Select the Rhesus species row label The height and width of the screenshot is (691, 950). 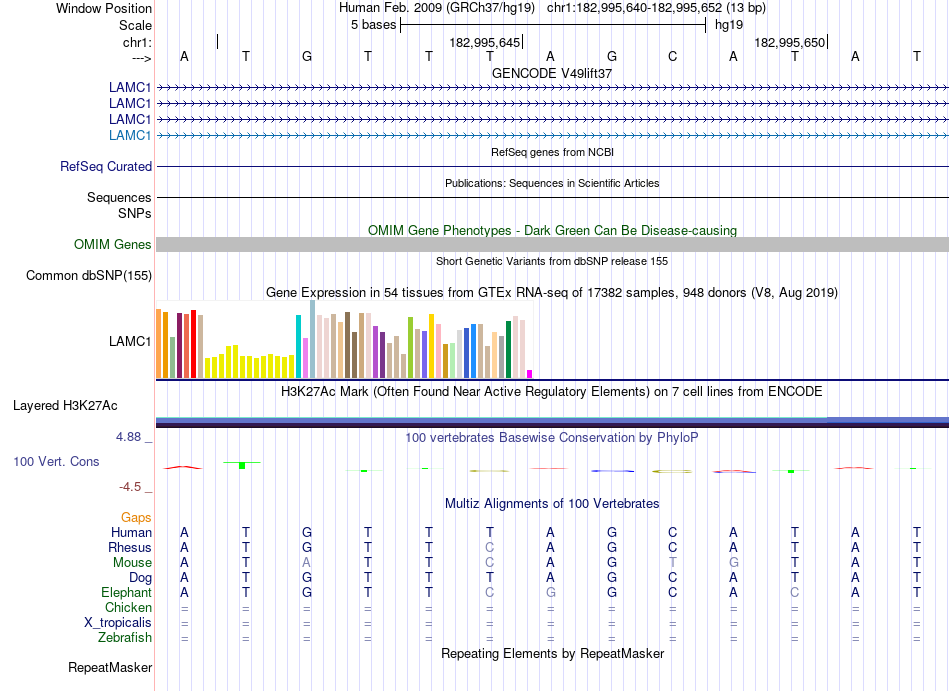pos(130,547)
